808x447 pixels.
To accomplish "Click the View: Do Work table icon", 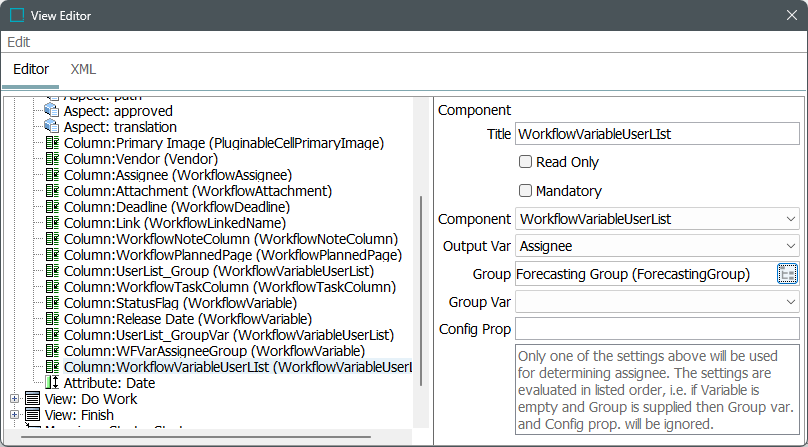I will [32, 399].
